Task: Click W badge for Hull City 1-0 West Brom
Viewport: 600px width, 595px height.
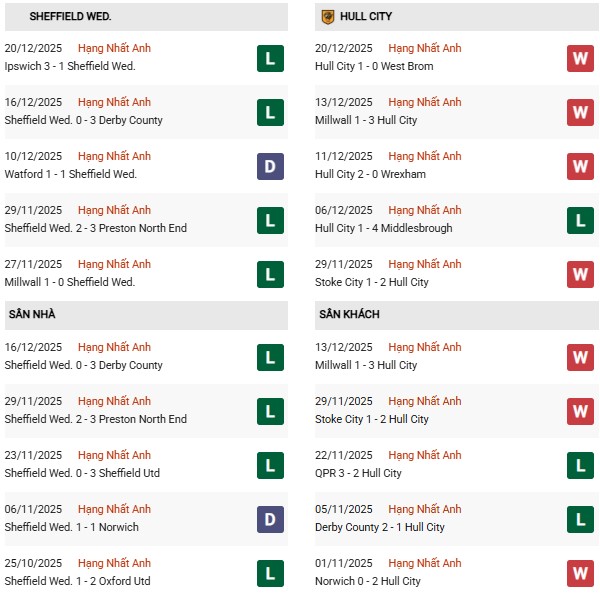Action: [x=580, y=58]
